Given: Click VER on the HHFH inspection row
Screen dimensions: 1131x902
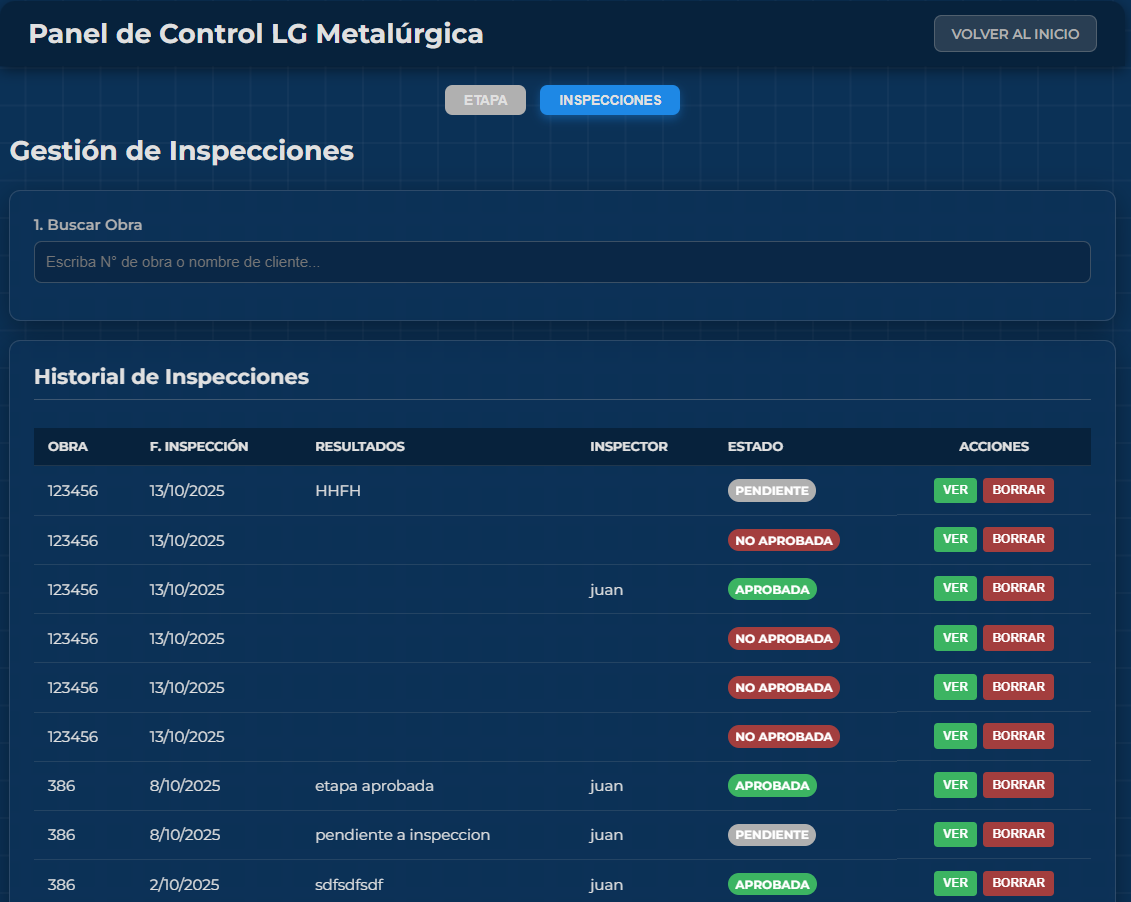Looking at the screenshot, I should [954, 490].
